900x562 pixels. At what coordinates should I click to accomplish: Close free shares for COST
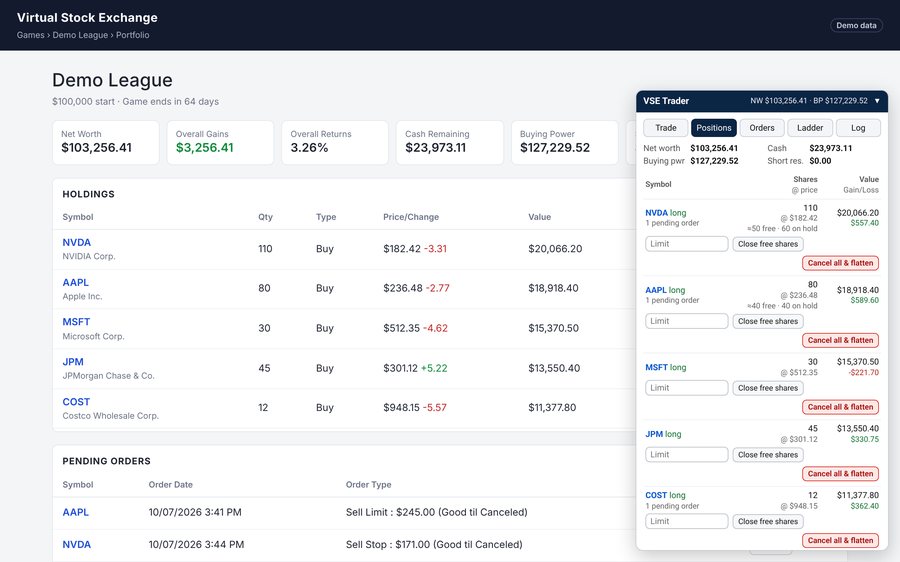768,521
